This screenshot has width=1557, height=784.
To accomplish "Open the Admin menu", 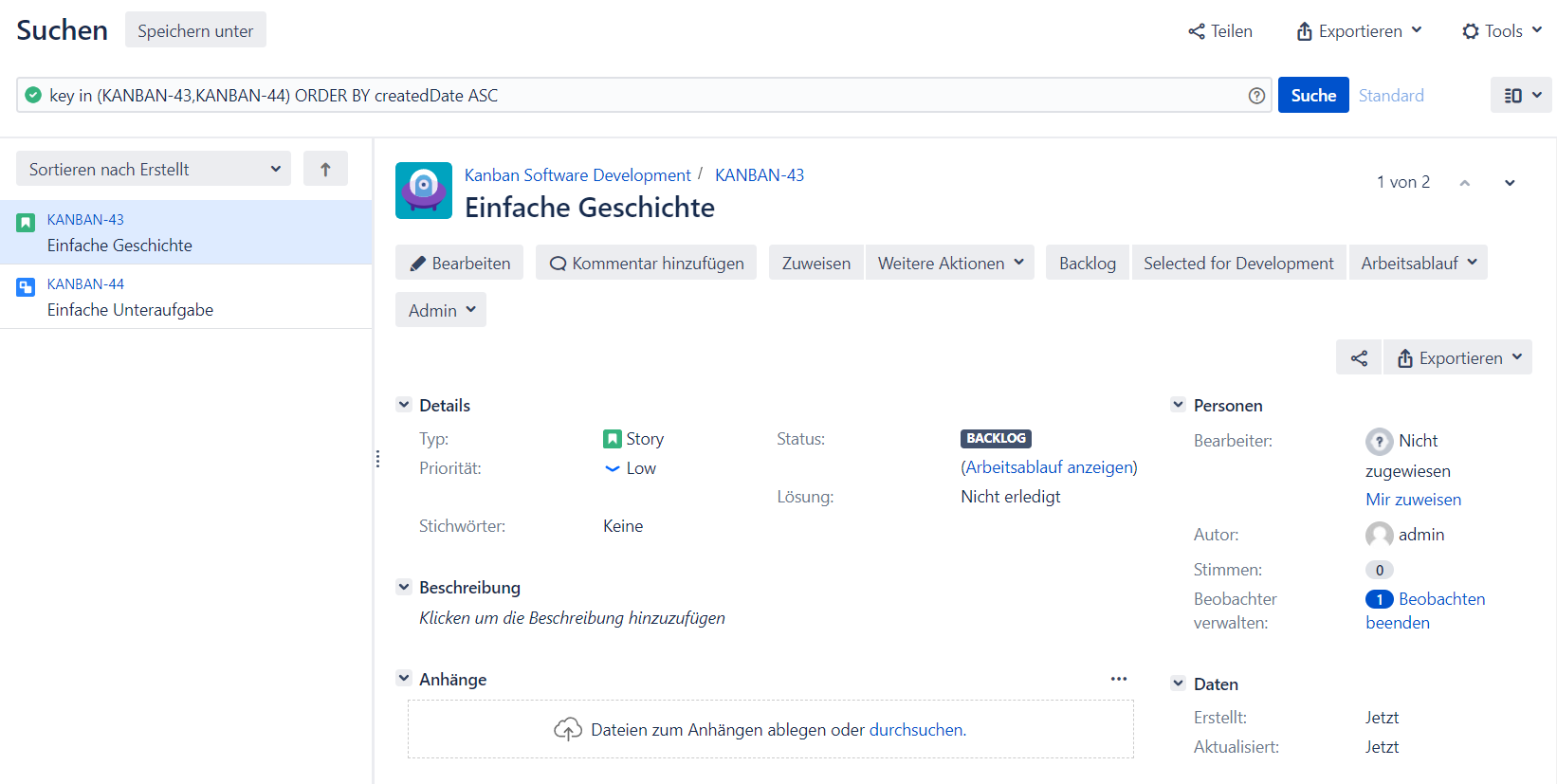I will (x=440, y=310).
